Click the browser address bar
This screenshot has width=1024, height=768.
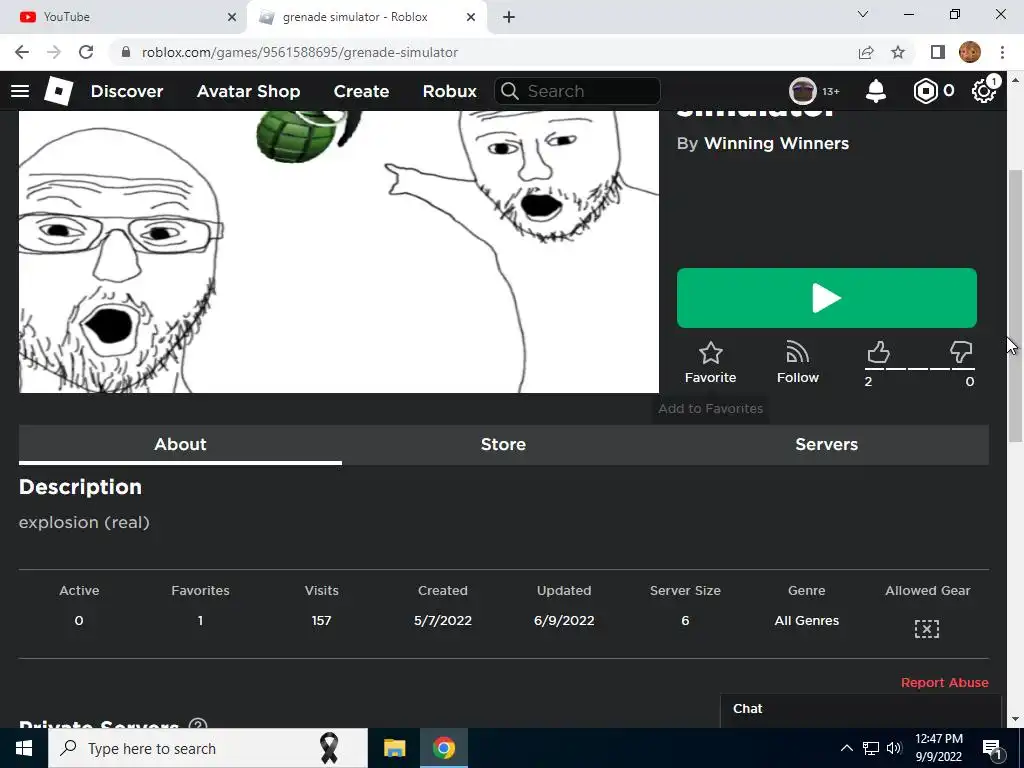coord(483,52)
